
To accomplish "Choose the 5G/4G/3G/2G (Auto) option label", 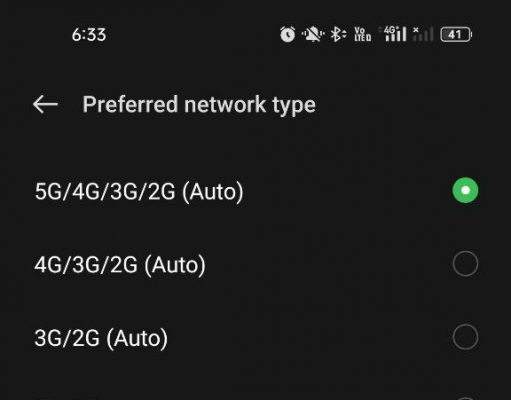I will point(139,192).
